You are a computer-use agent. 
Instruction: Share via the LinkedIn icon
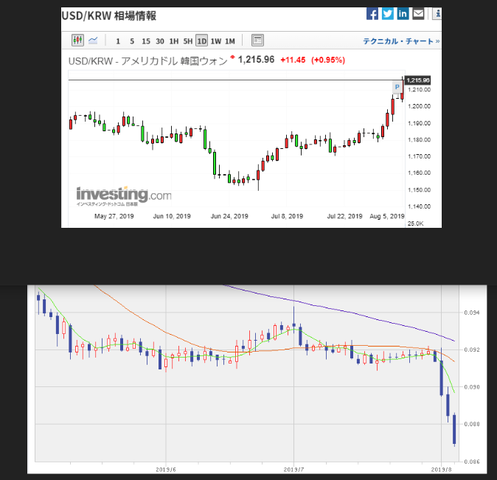[403, 14]
